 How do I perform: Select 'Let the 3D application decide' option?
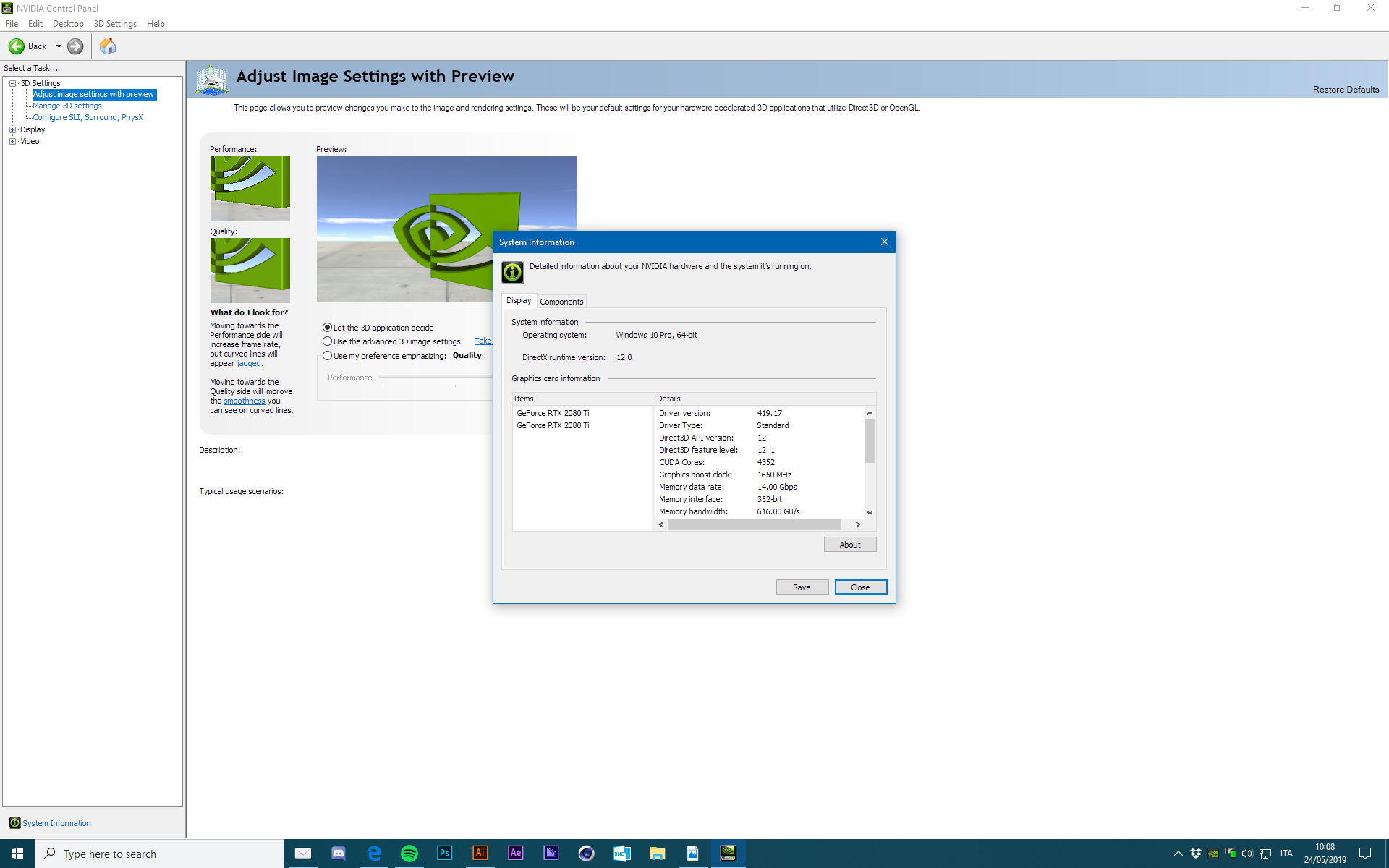328,328
